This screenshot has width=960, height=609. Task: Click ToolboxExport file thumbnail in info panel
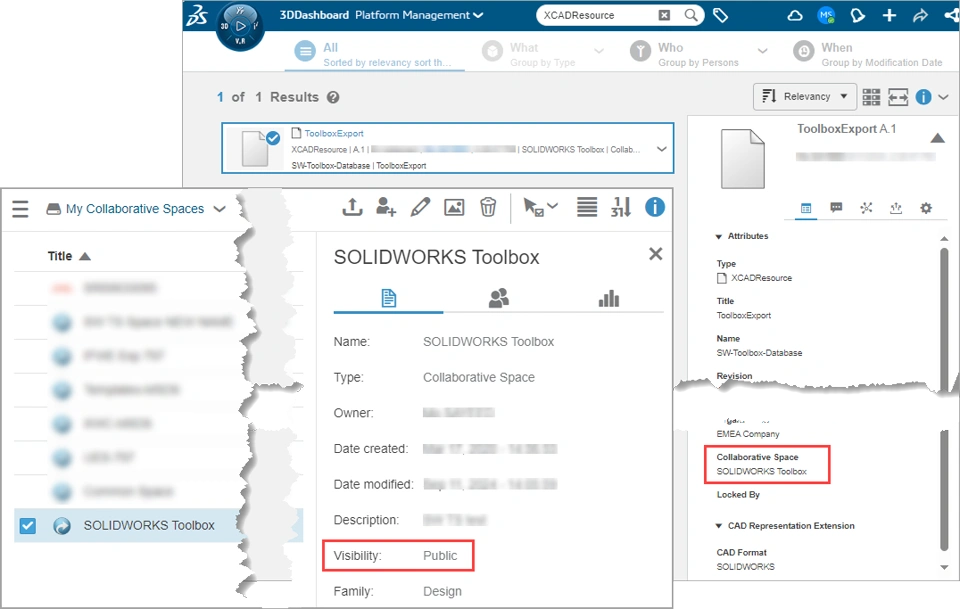pos(743,159)
